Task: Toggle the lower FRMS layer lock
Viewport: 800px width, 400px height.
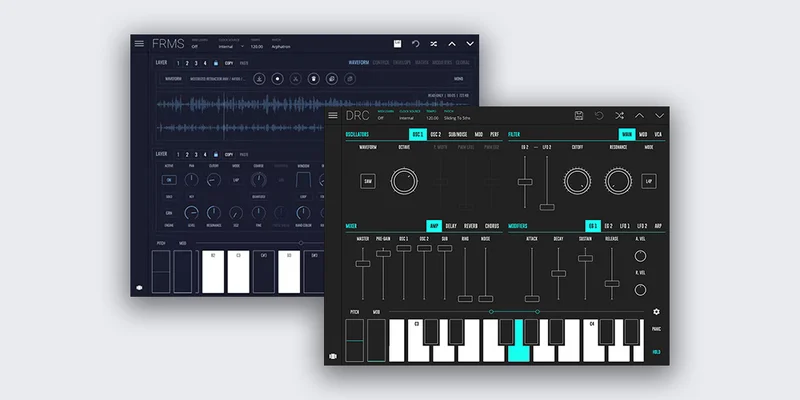Action: click(x=216, y=155)
